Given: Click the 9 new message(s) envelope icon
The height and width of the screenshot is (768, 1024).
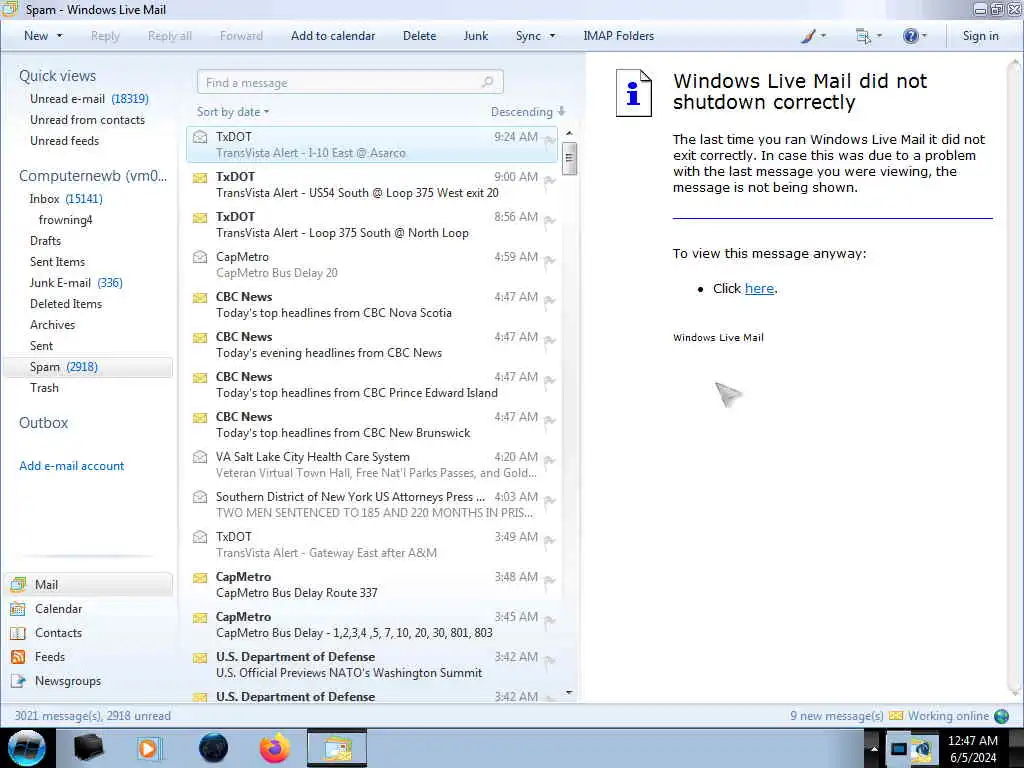Looking at the screenshot, I should [896, 716].
